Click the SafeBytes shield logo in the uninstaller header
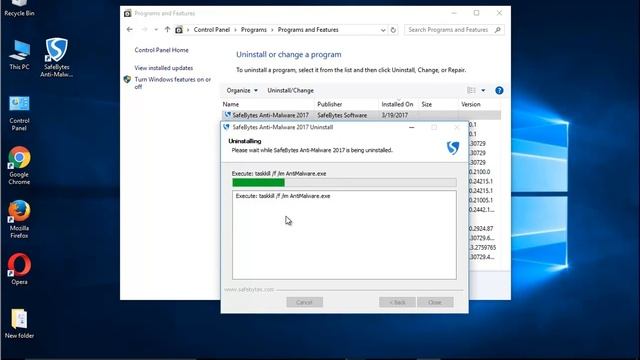 (453, 147)
